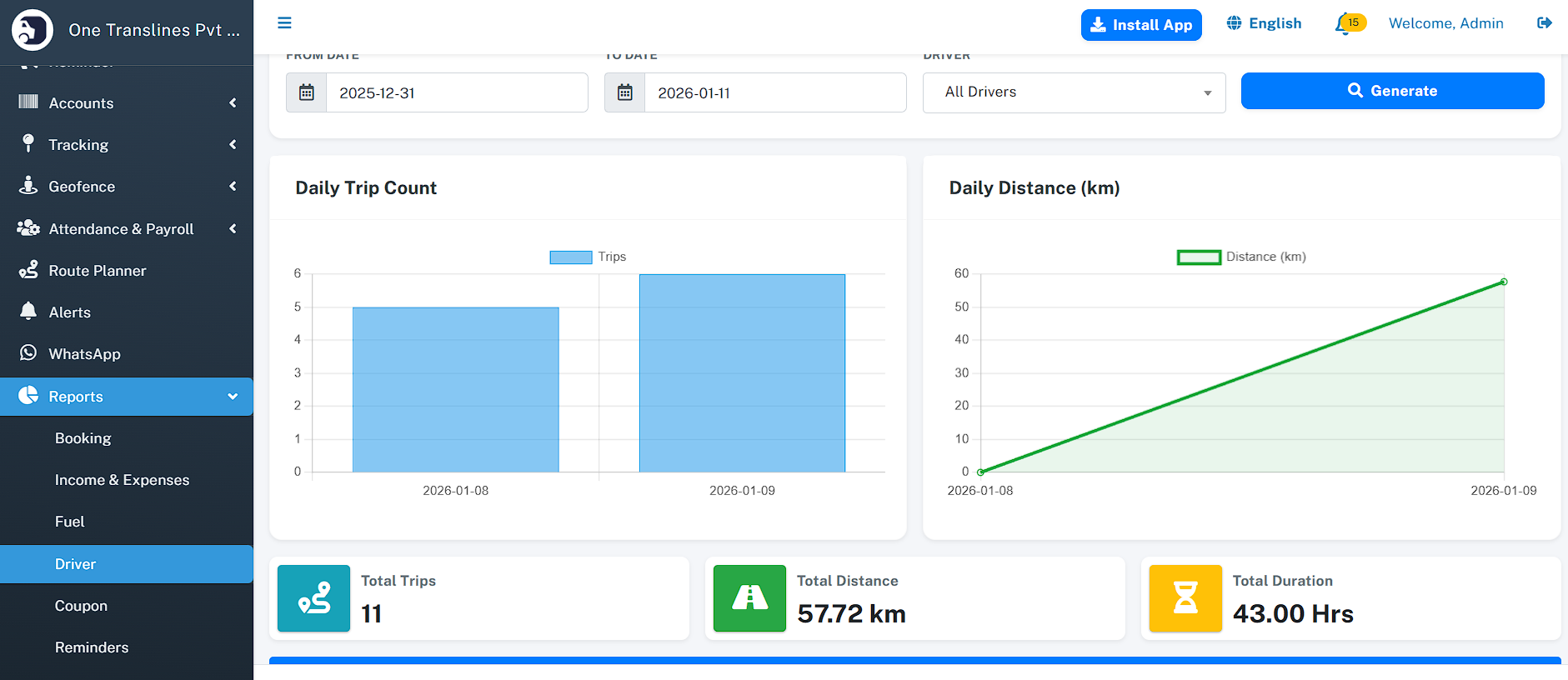Viewport: 1568px width, 680px height.
Task: Open the All Drivers dropdown
Action: coord(1074,92)
